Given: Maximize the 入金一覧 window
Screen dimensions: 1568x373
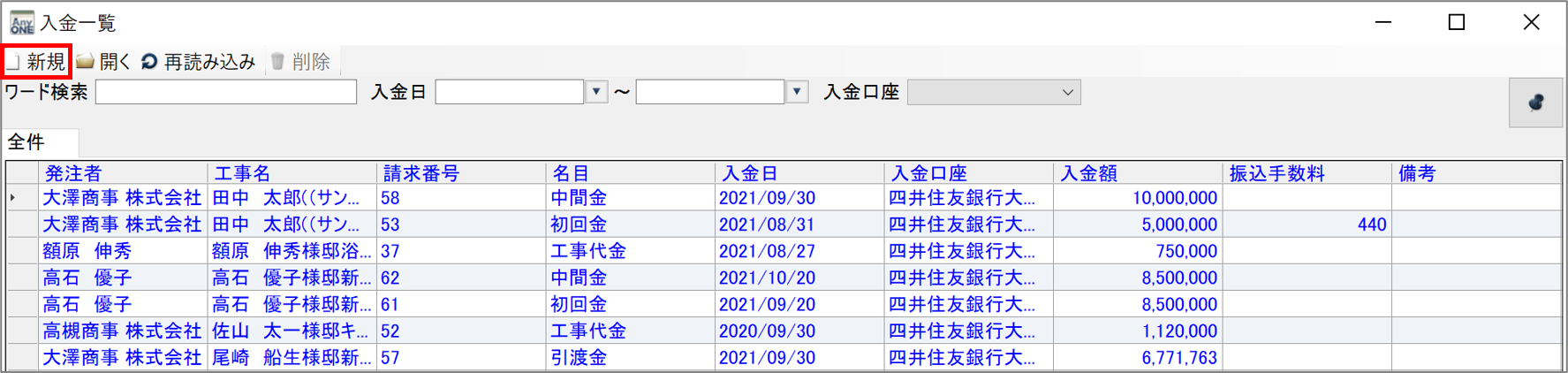Looking at the screenshot, I should click(x=1457, y=23).
